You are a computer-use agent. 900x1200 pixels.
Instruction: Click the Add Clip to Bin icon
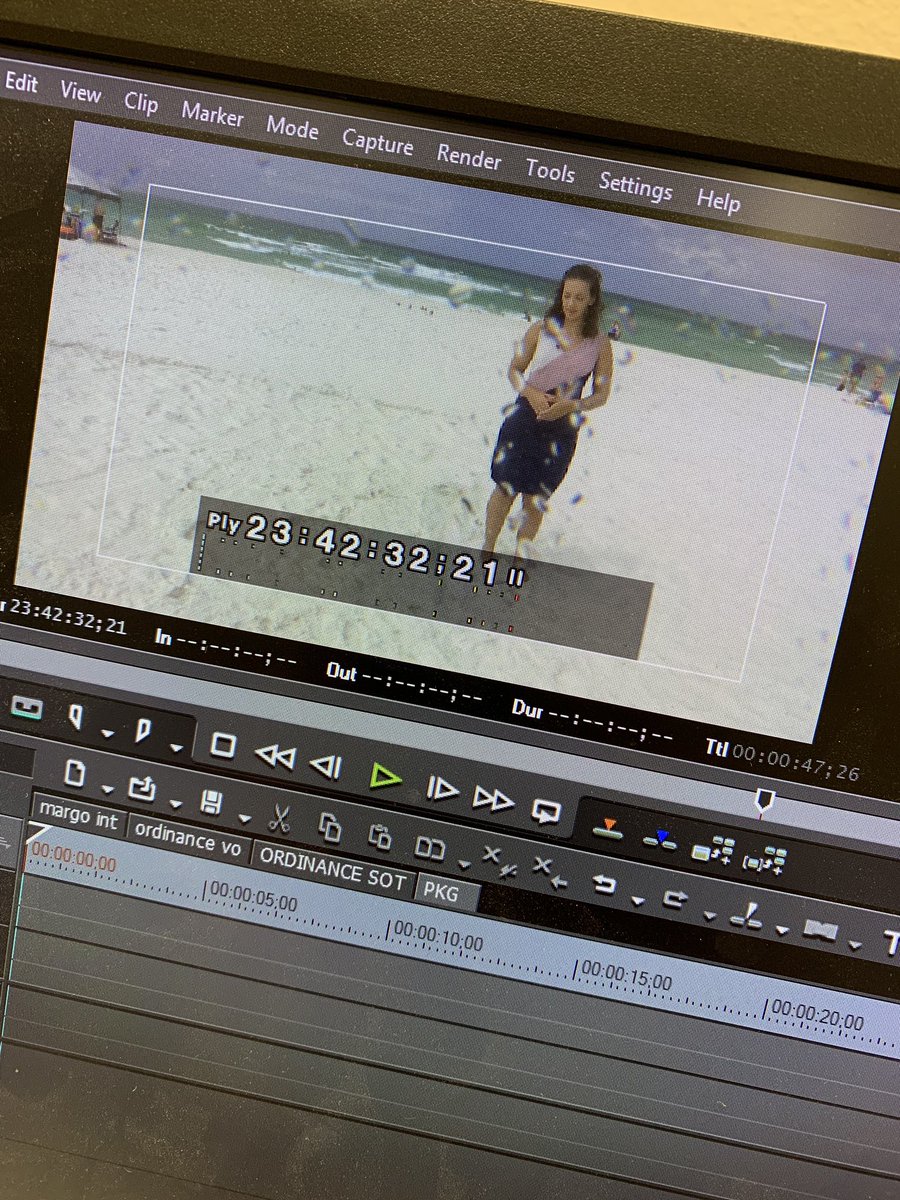tap(713, 850)
